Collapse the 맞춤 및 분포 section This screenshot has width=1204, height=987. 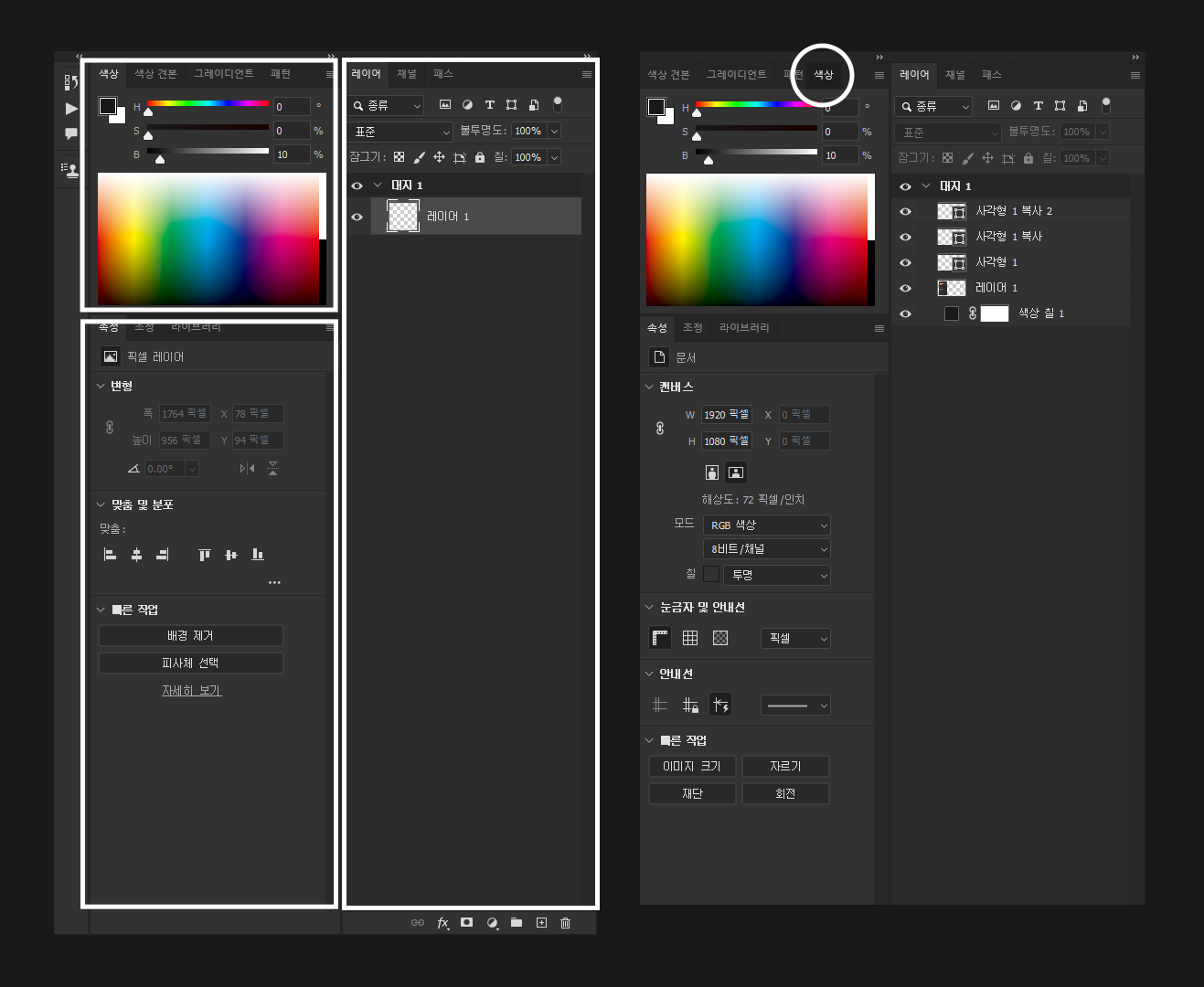tap(101, 504)
